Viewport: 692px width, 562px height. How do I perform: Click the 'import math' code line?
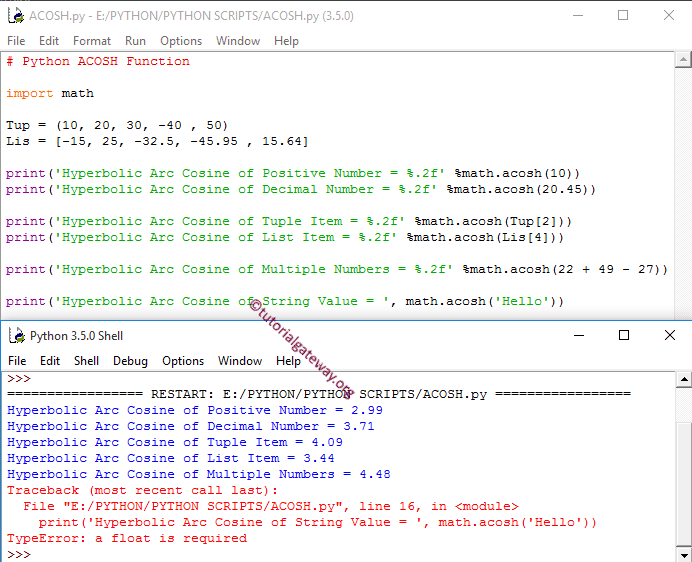point(50,94)
